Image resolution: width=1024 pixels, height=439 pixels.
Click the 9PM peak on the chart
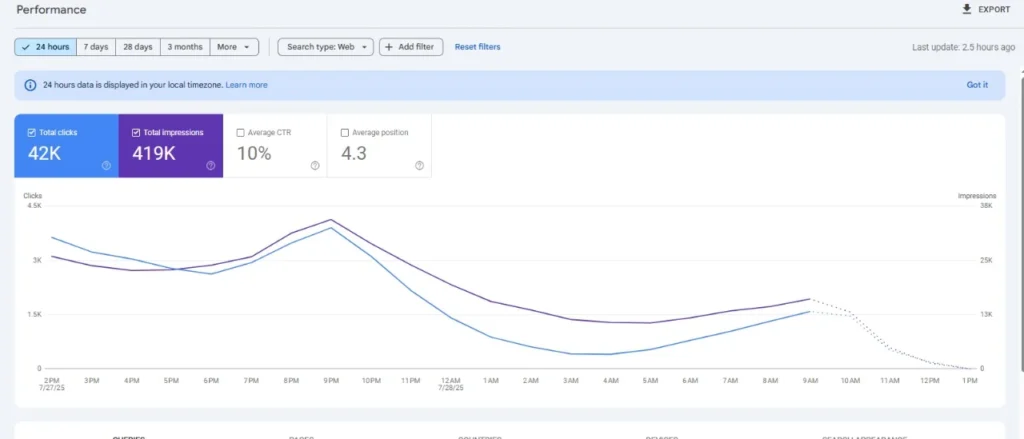pyautogui.click(x=331, y=220)
